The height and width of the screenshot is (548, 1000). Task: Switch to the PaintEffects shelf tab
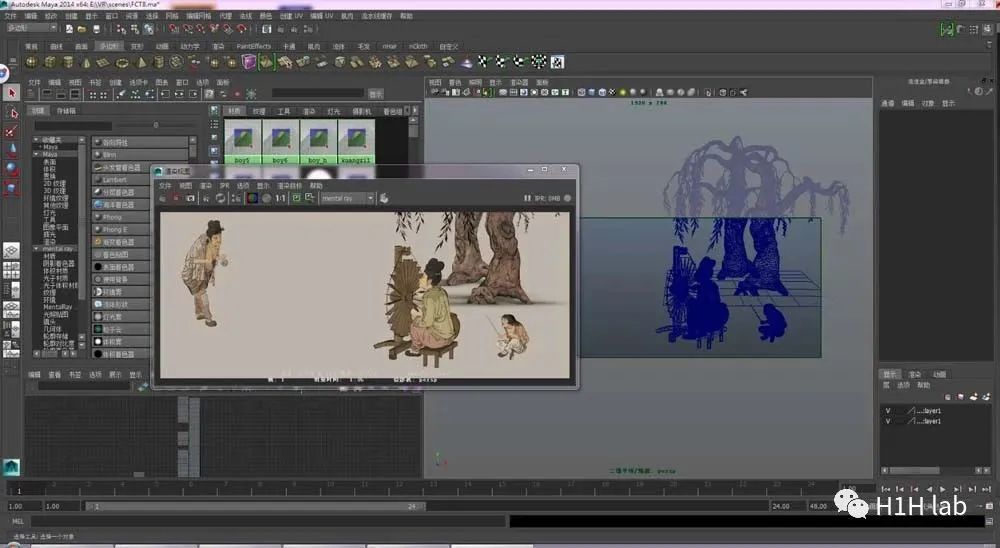tap(253, 46)
